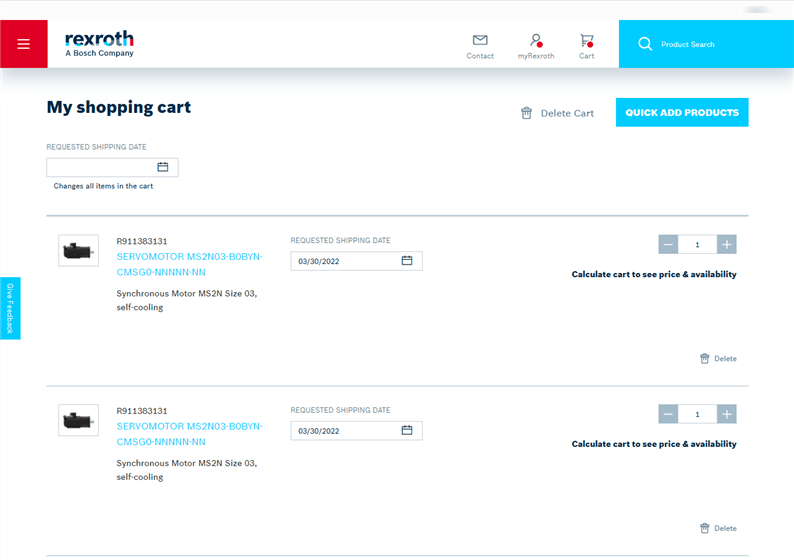Open the Give Feedback side tab
The width and height of the screenshot is (794, 560).
pos(10,308)
